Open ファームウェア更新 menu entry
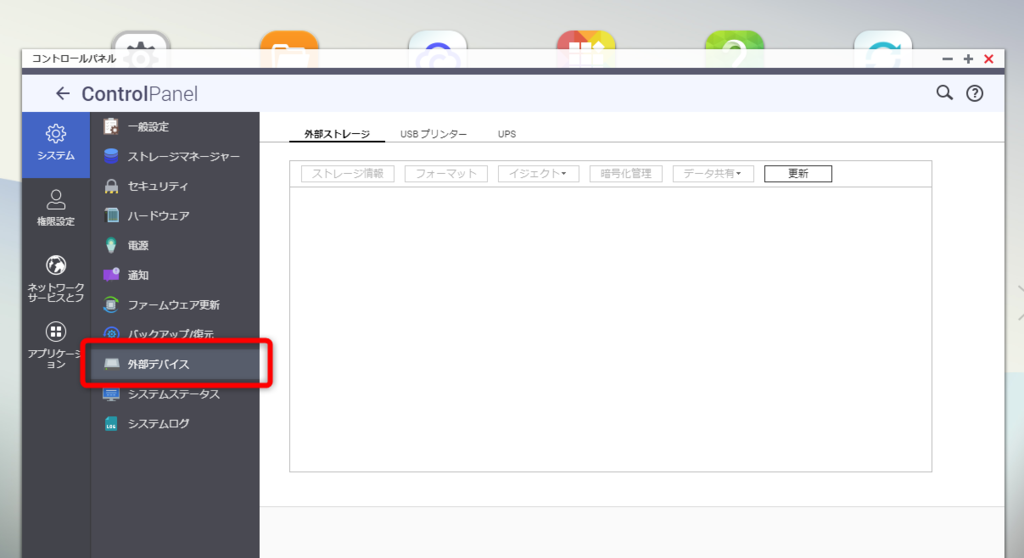1024x558 pixels. pos(175,304)
